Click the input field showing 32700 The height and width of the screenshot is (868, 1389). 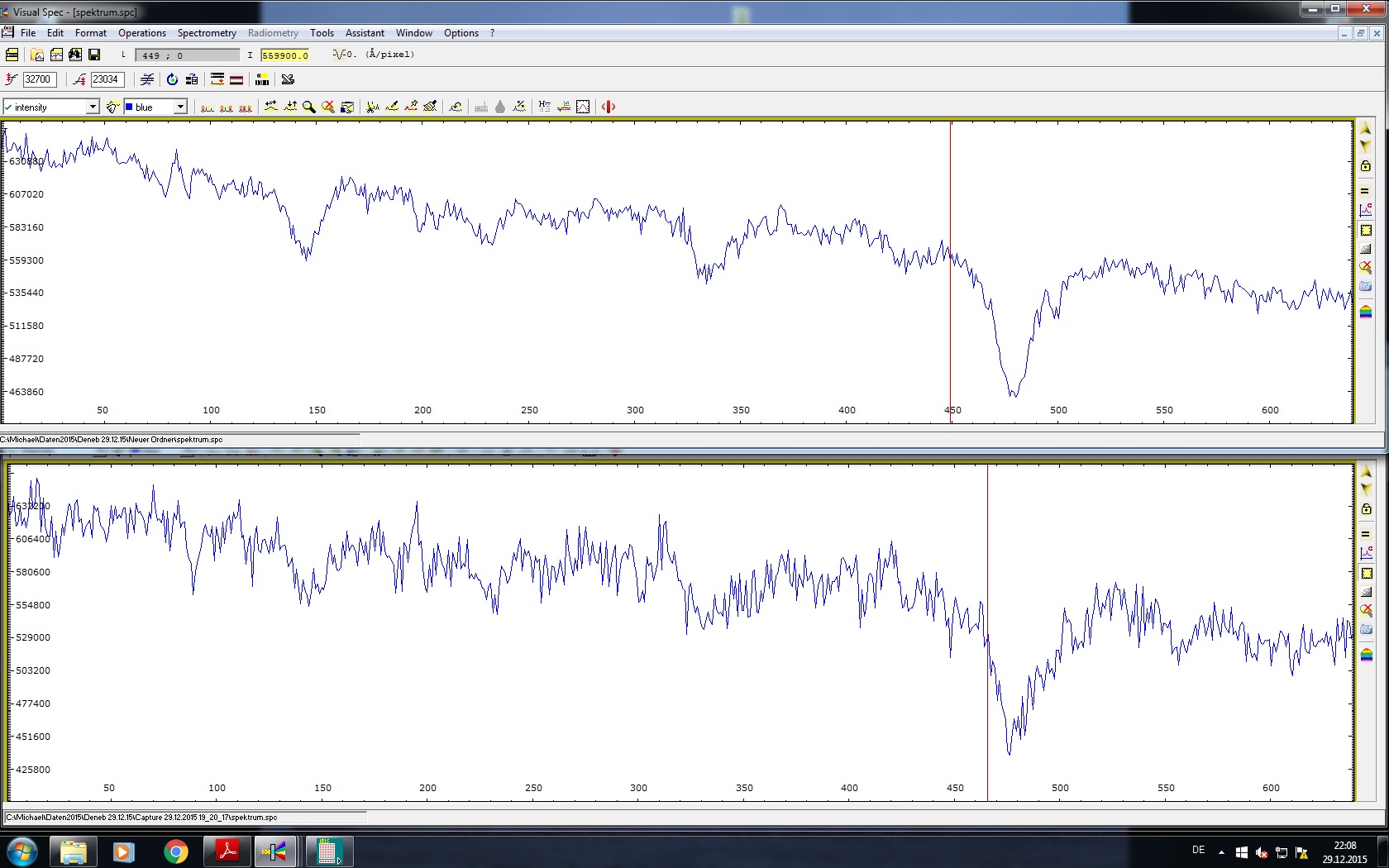point(38,79)
